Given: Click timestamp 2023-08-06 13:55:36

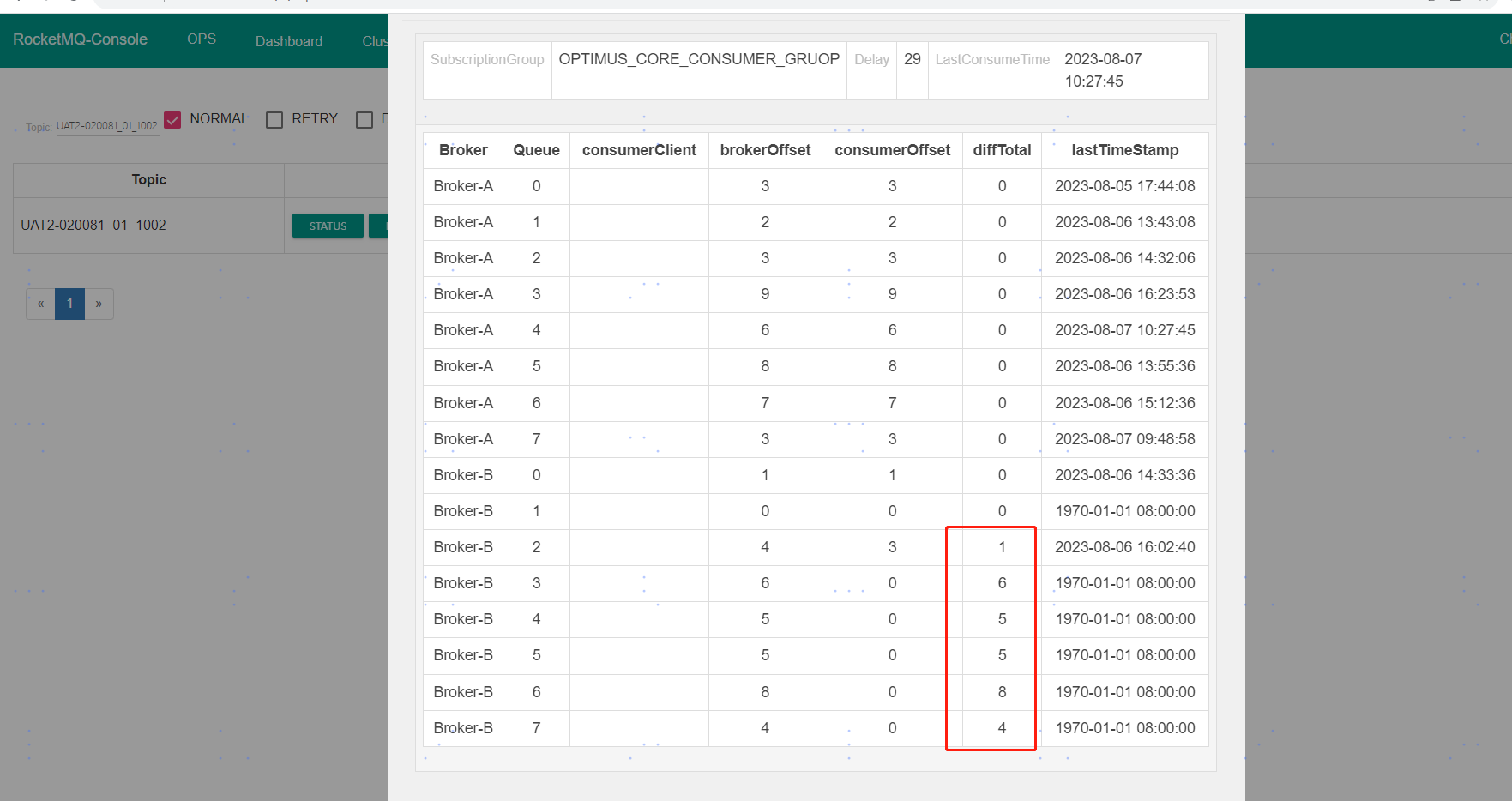Looking at the screenshot, I should pyautogui.click(x=1125, y=366).
